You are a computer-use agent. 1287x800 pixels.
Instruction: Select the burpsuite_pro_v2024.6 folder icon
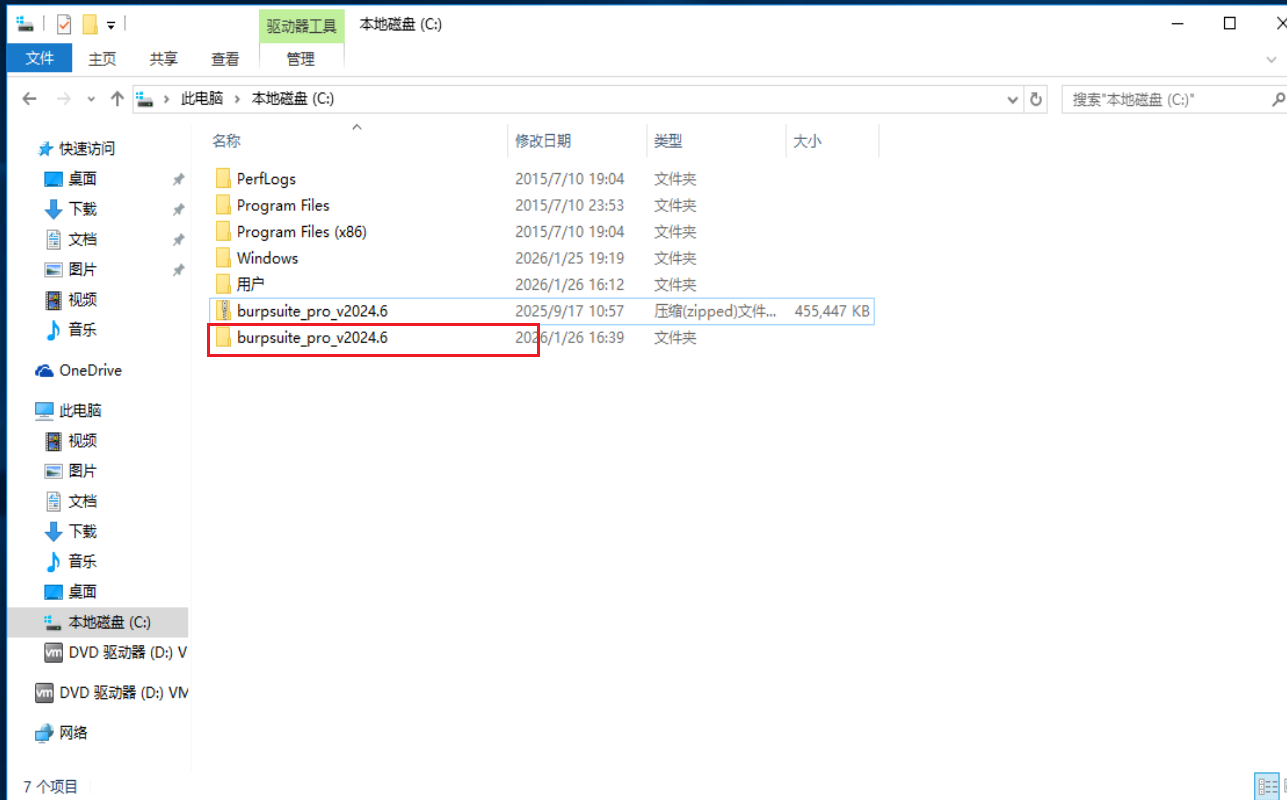[x=224, y=338]
